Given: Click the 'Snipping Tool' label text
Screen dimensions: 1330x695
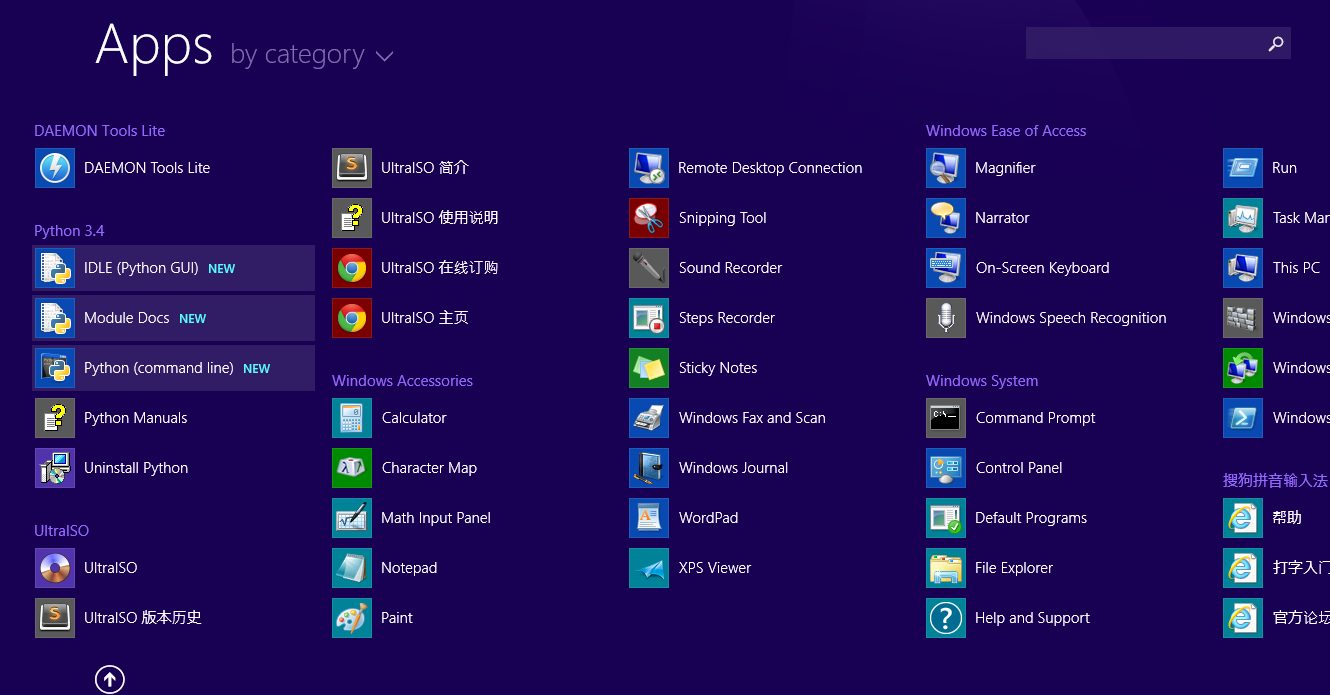Looking at the screenshot, I should [x=722, y=218].
